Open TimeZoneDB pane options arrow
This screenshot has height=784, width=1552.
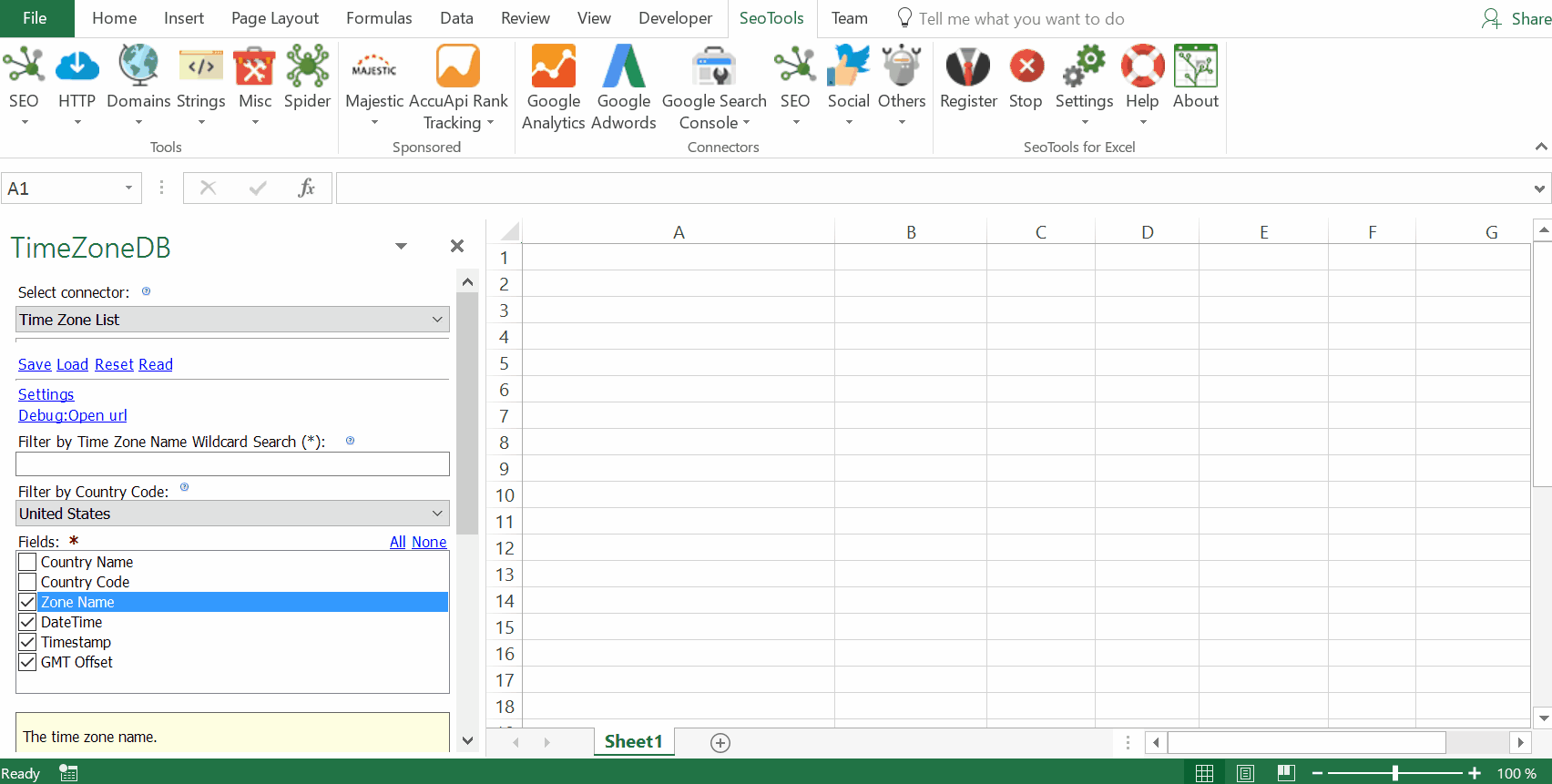[x=401, y=246]
